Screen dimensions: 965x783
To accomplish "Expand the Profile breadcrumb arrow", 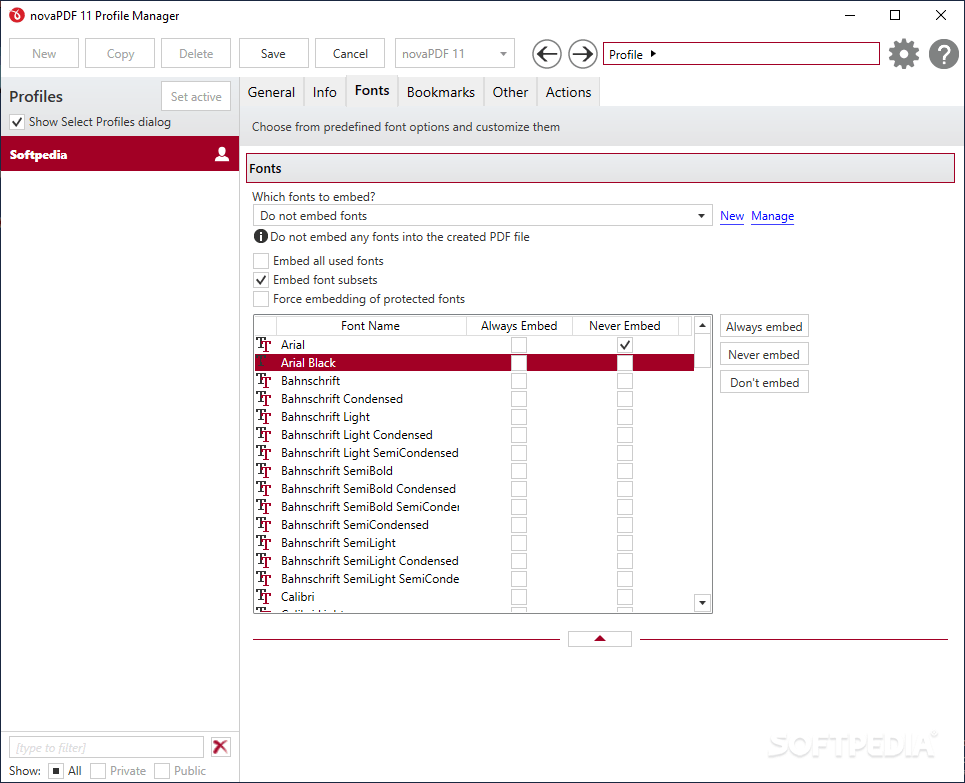I will click(654, 54).
